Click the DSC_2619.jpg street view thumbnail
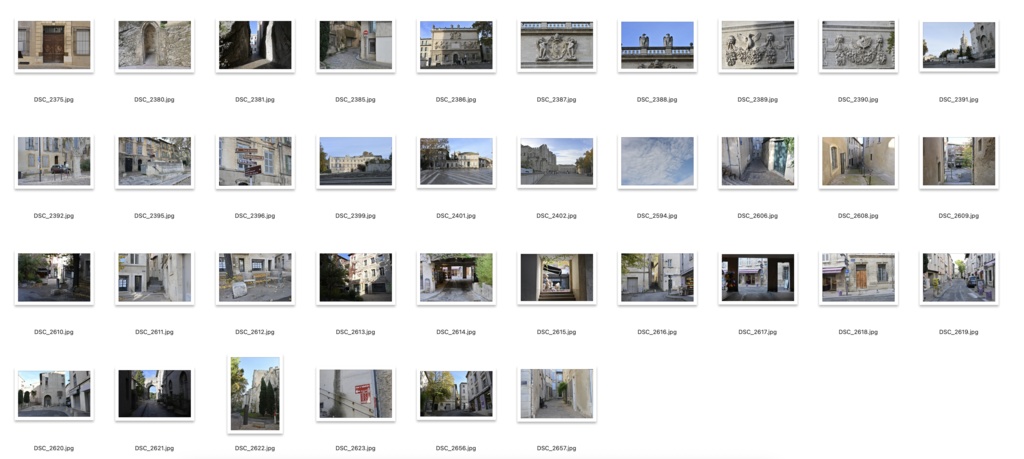The width and height of the screenshot is (1024, 459). pyautogui.click(x=959, y=277)
